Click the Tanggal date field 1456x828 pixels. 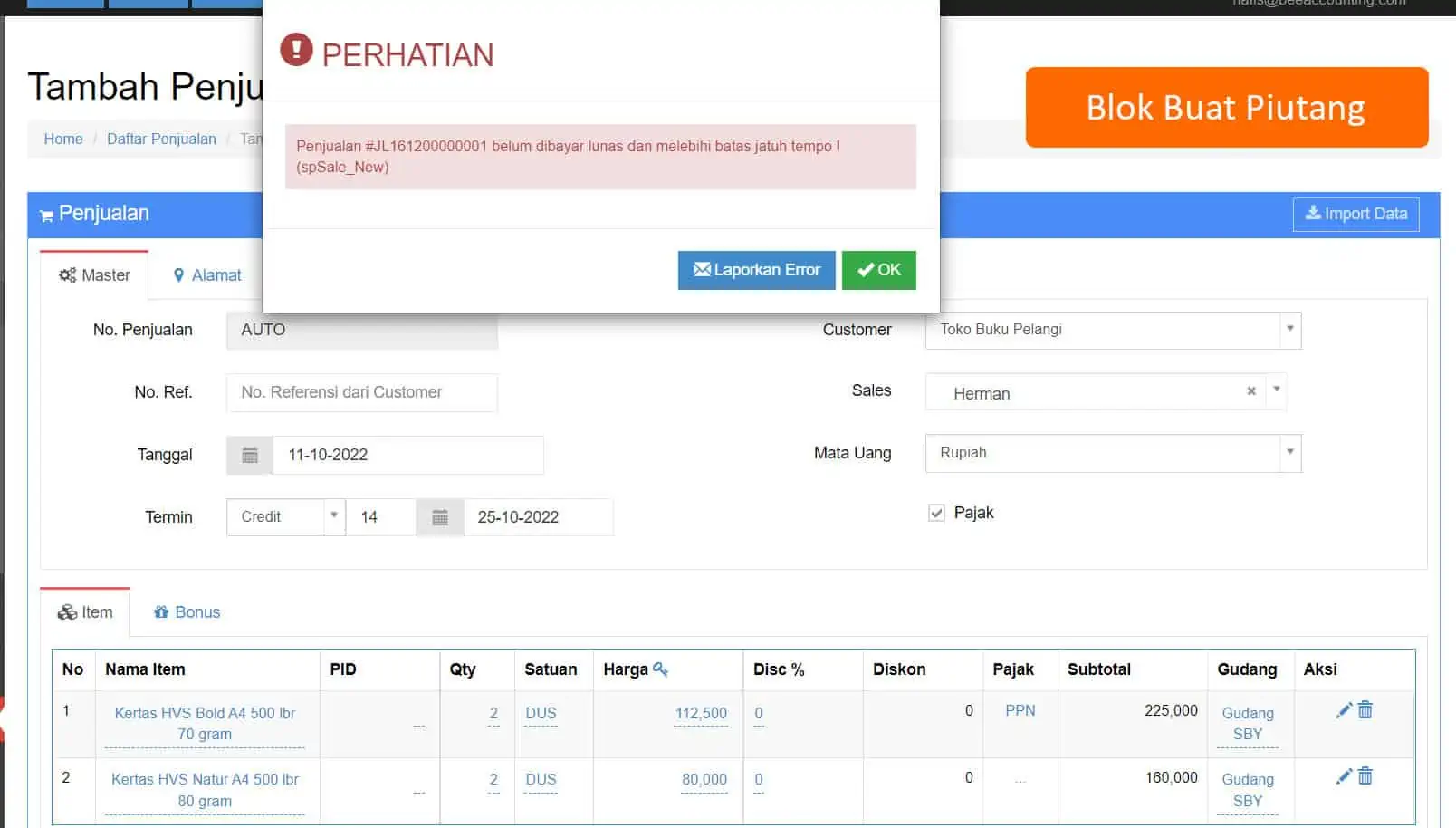click(x=407, y=455)
